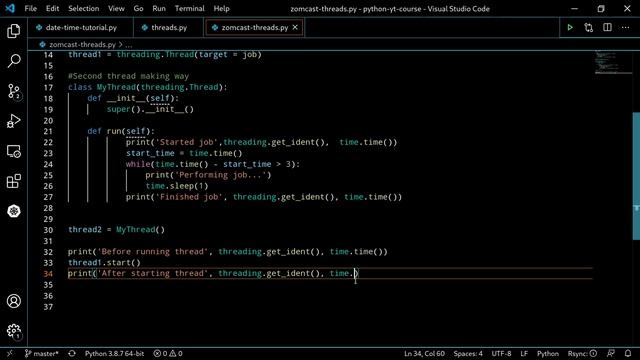Click line number 30
Image resolution: width=640 pixels, height=360 pixels.
tap(48, 230)
